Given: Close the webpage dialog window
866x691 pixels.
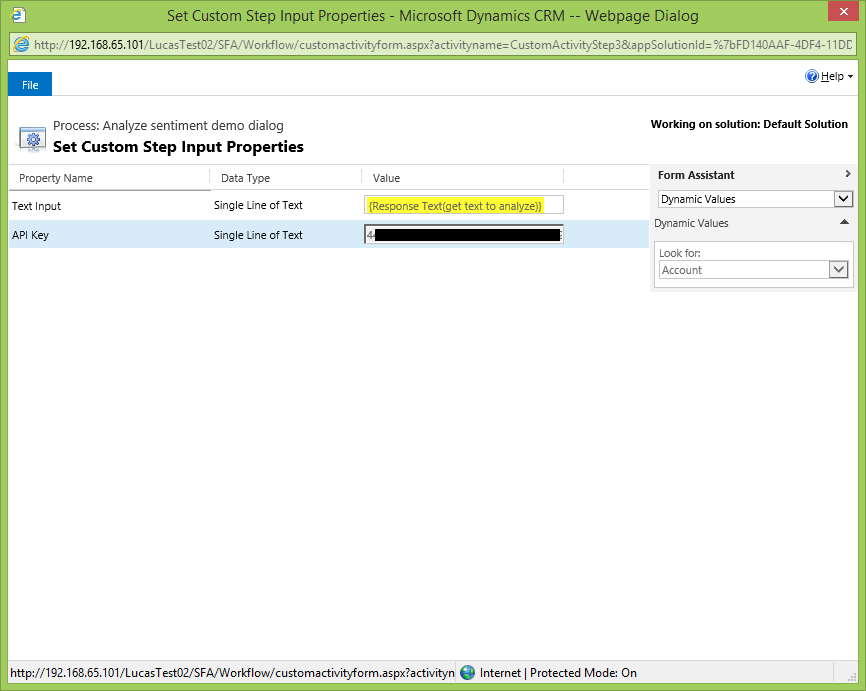Looking at the screenshot, I should (843, 12).
